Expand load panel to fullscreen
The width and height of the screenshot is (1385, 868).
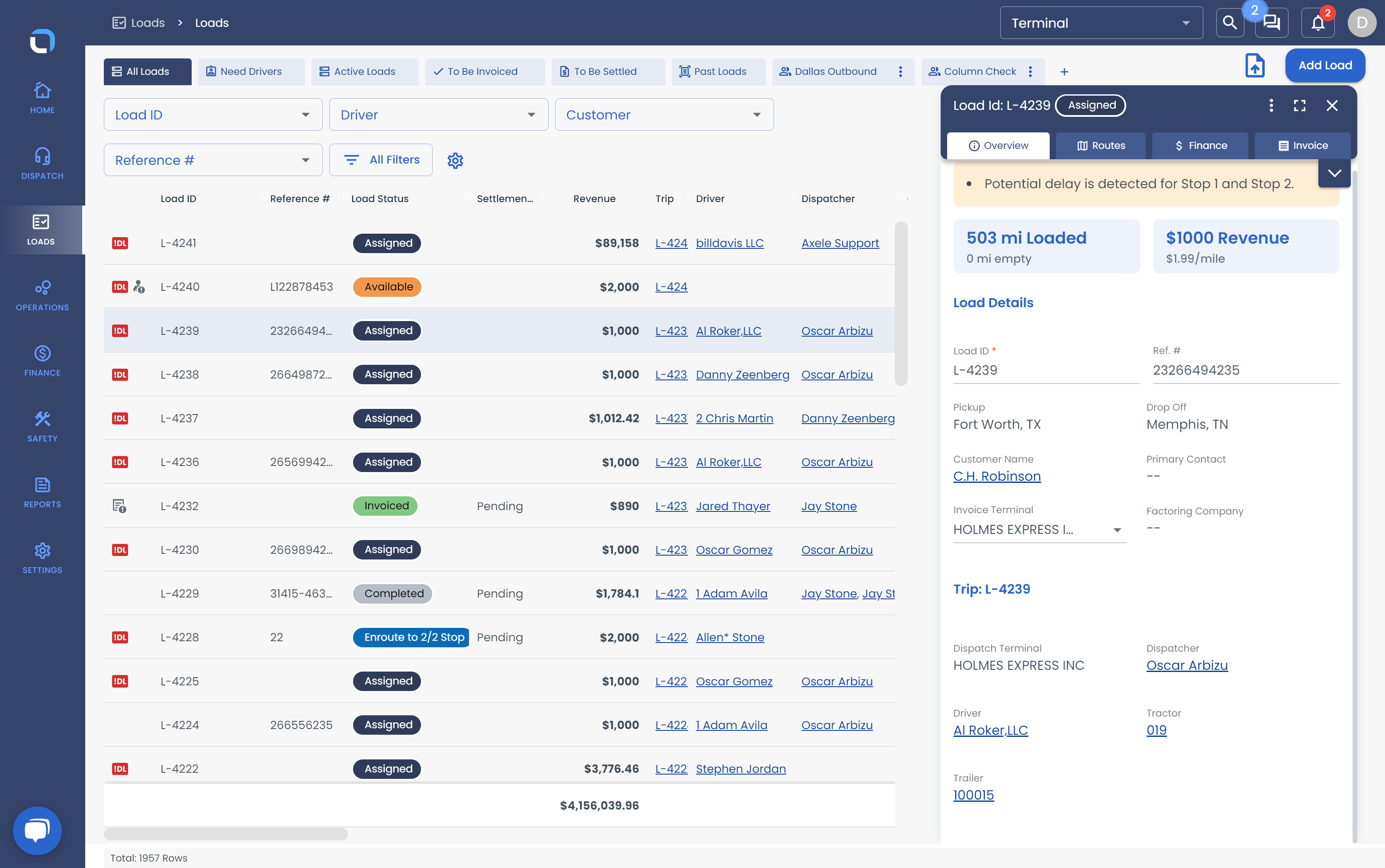[x=1299, y=106]
